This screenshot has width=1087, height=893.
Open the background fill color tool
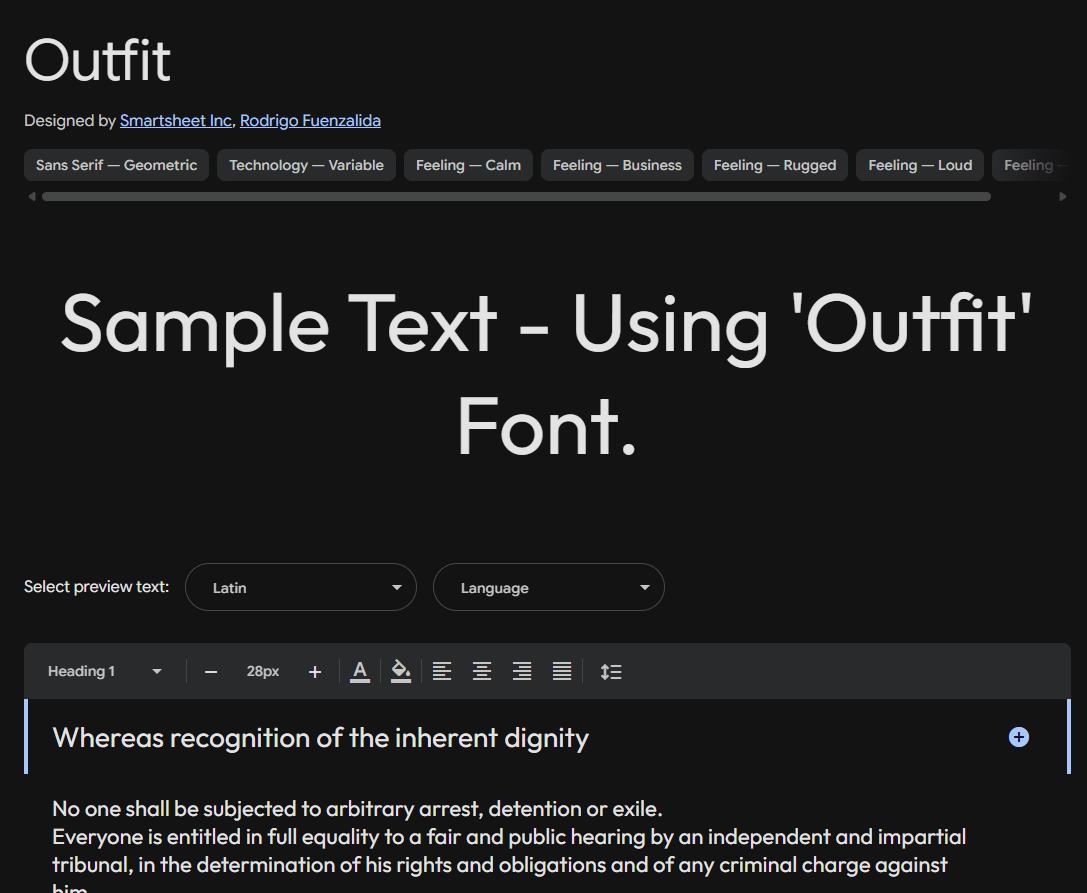pyautogui.click(x=401, y=672)
